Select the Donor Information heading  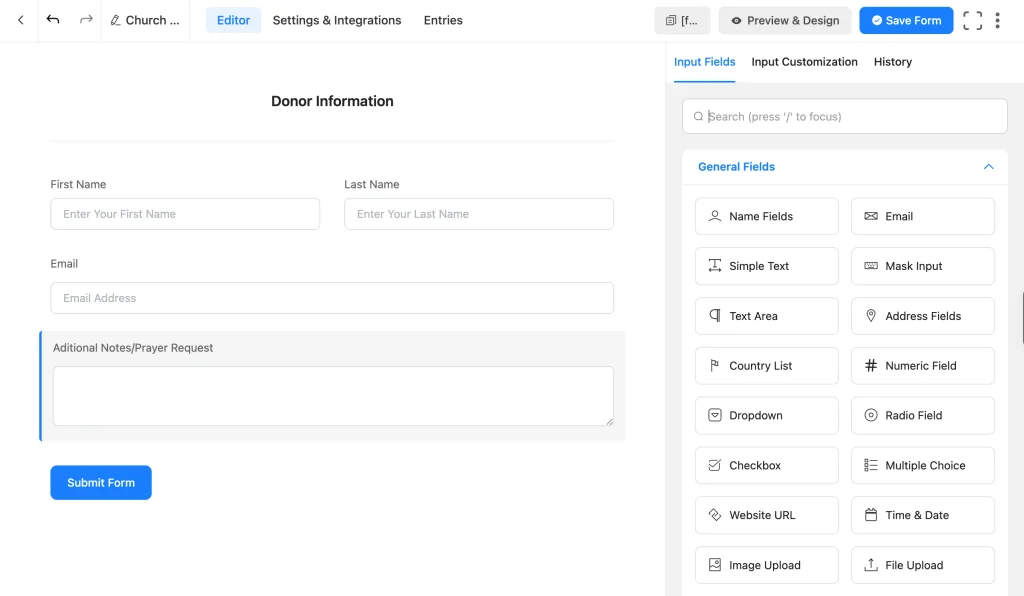pos(332,101)
